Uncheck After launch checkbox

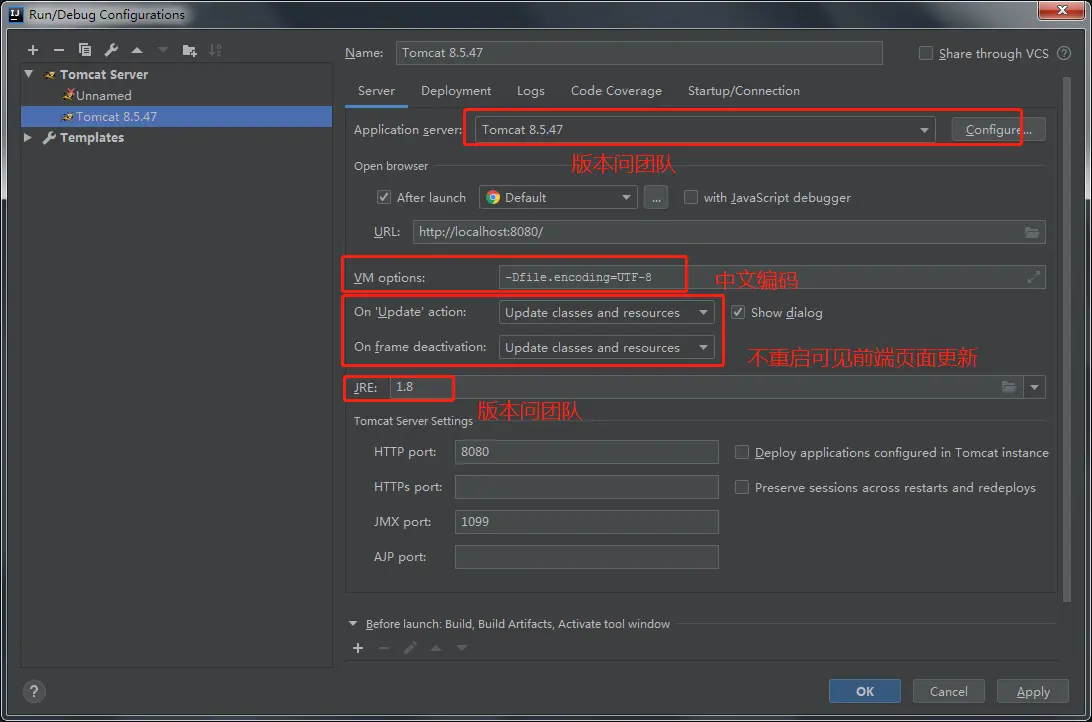pos(384,197)
